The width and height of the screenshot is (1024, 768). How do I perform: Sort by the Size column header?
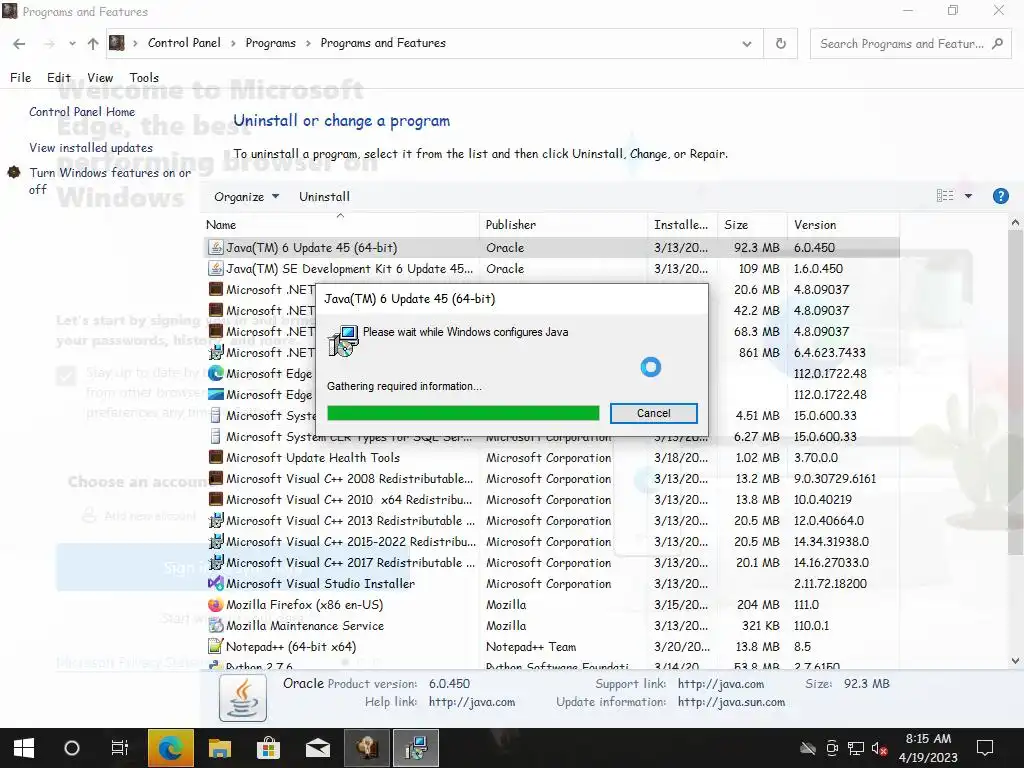coord(752,225)
